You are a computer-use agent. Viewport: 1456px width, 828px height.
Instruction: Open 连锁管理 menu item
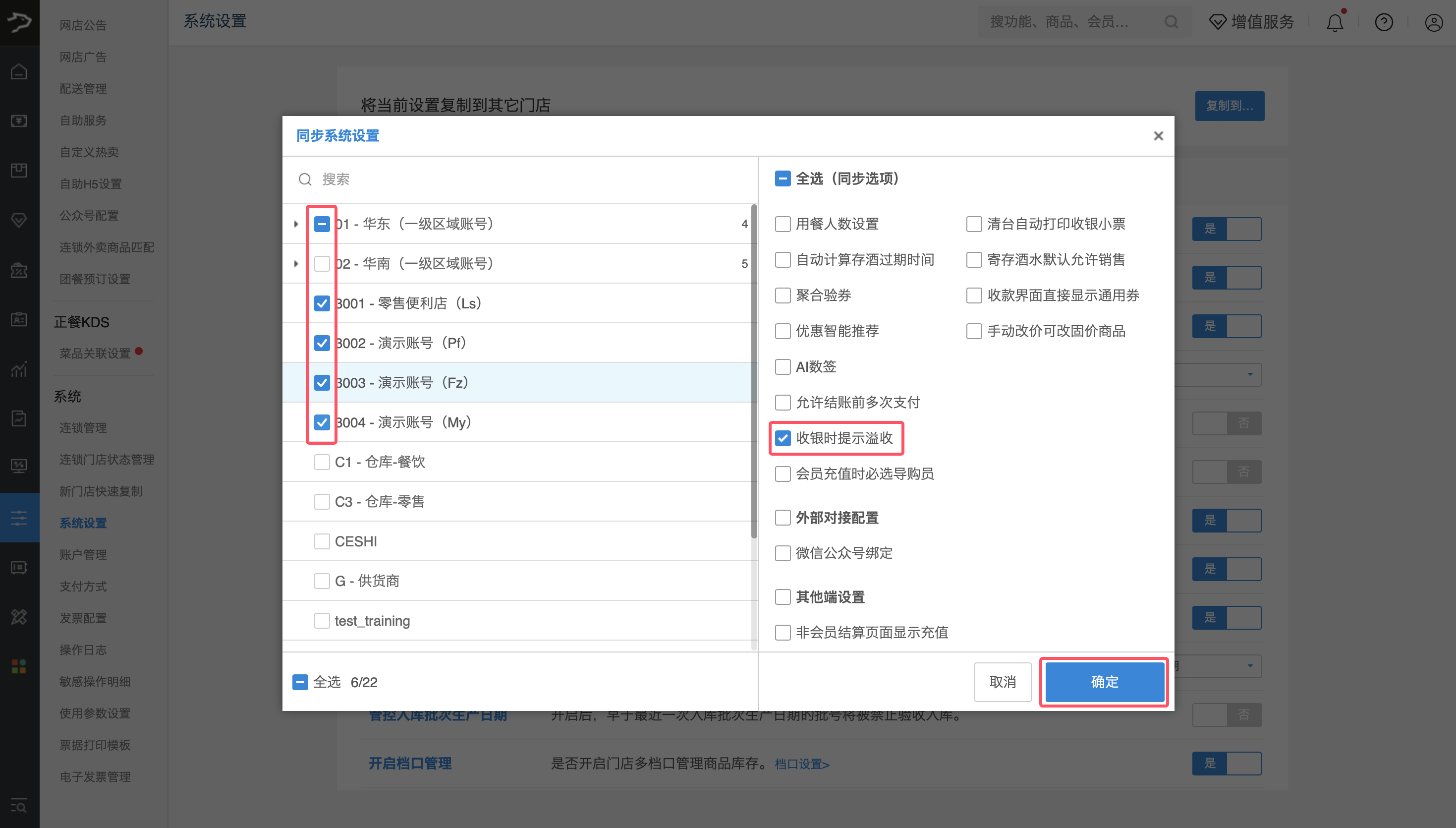[83, 428]
